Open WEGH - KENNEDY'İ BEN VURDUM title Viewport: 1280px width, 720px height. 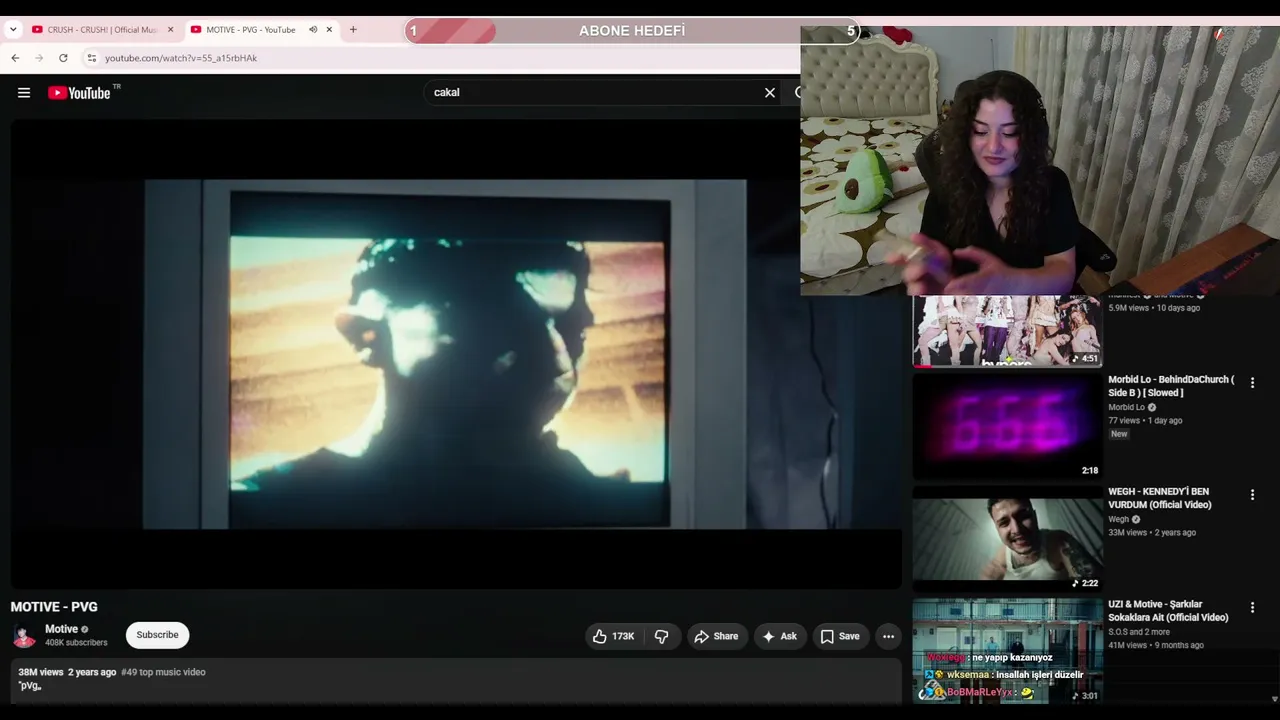[x=1160, y=498]
